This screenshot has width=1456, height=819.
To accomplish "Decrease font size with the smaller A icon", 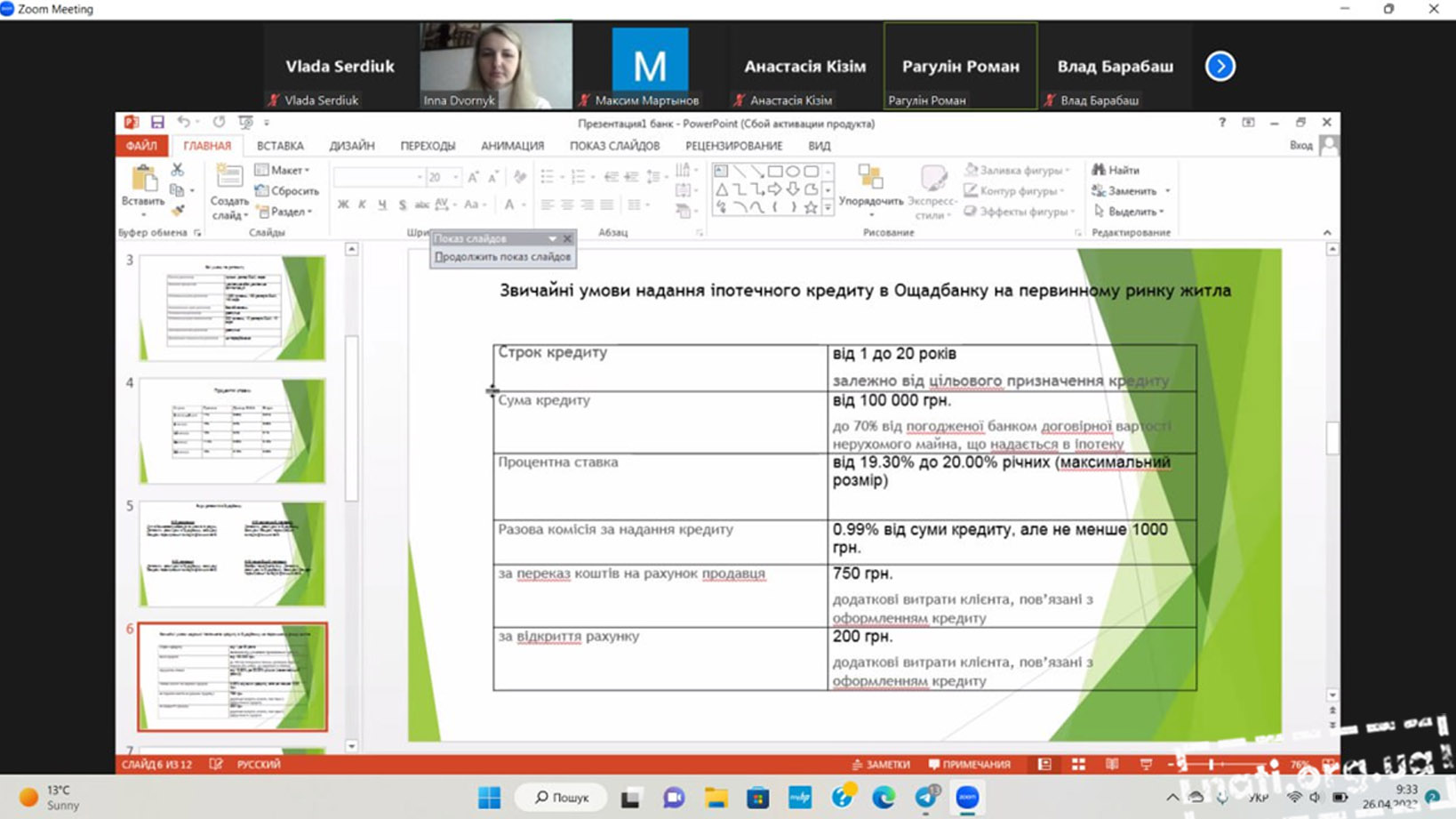I will click(x=493, y=177).
